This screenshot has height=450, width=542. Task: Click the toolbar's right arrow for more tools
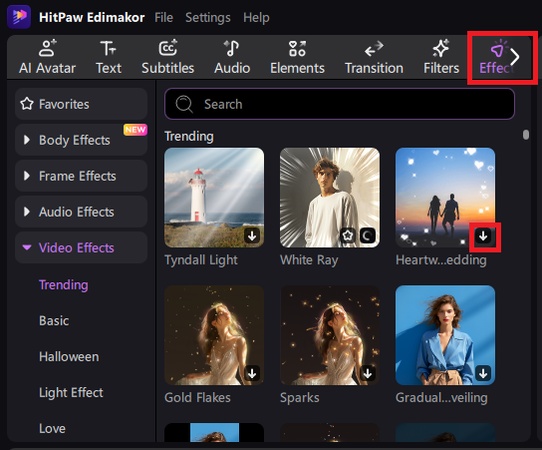point(515,57)
